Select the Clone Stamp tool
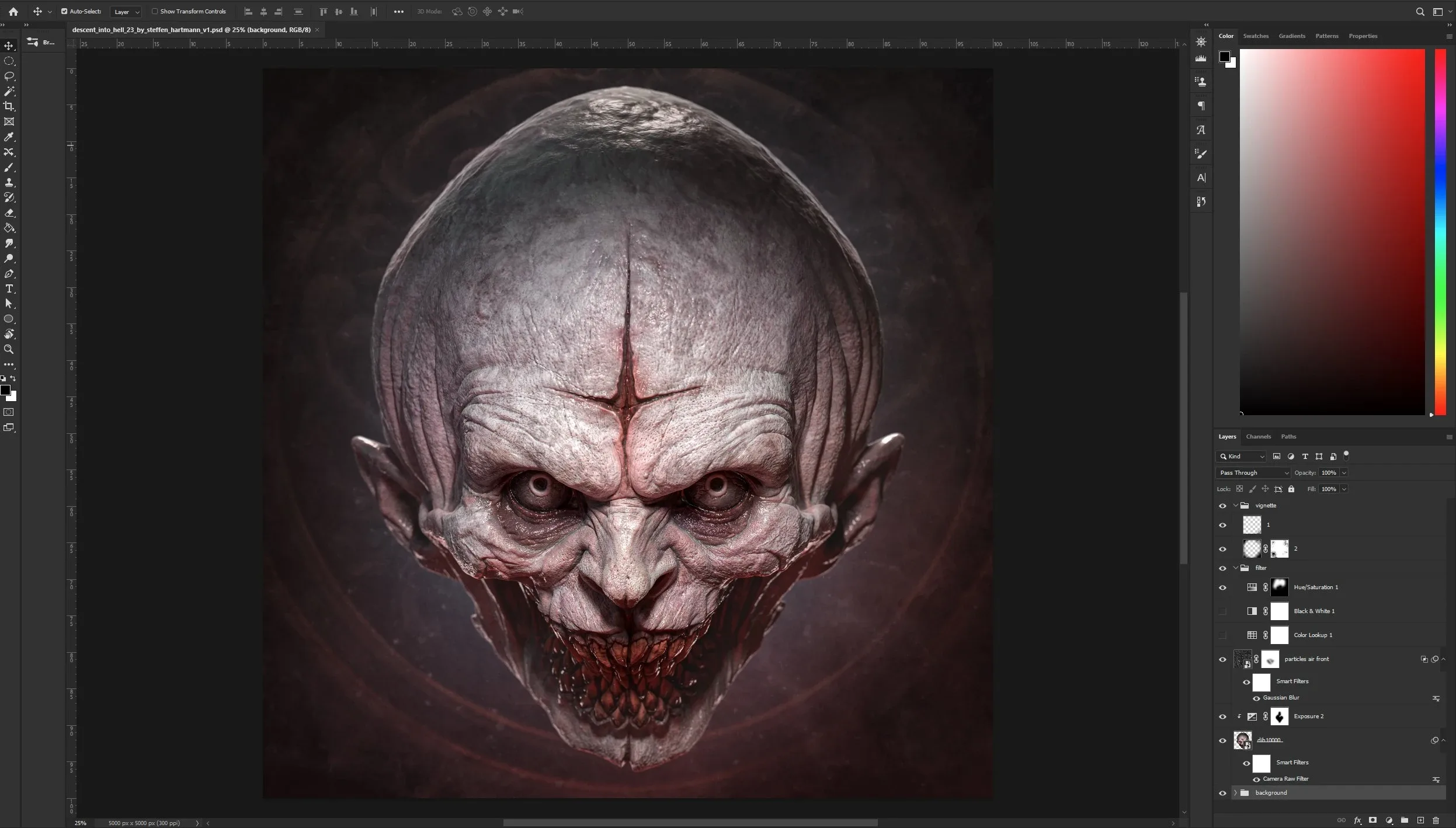 point(9,182)
